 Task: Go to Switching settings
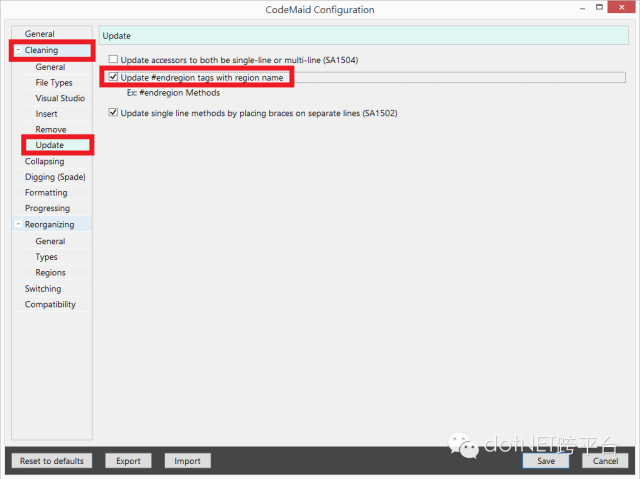coord(43,288)
